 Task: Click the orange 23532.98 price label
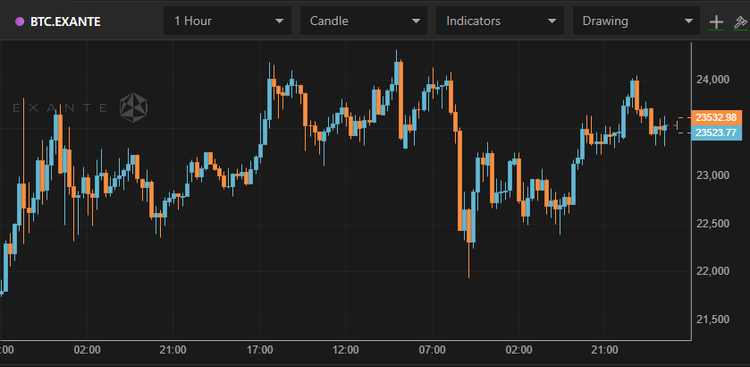pos(716,117)
